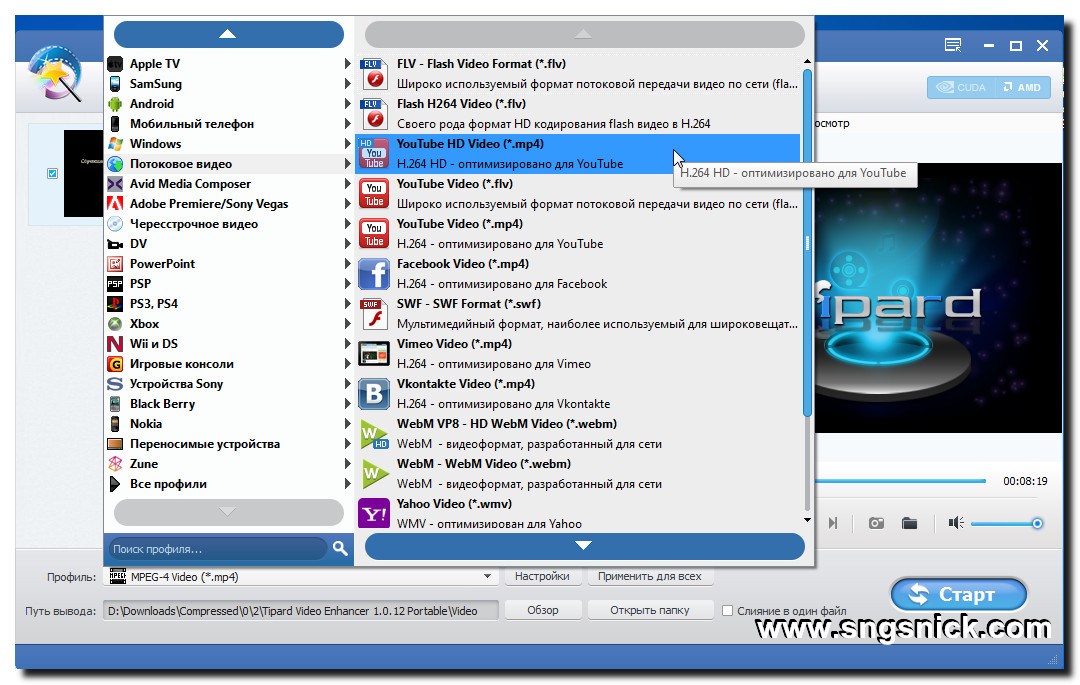Screen dimensions: 1080x685
Task: Toggle AMD acceleration
Action: (x=1022, y=87)
